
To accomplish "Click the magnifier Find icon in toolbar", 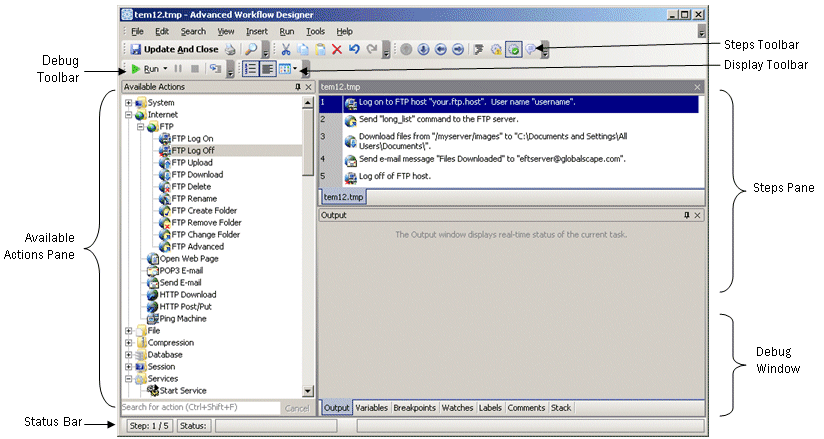I will [x=251, y=49].
